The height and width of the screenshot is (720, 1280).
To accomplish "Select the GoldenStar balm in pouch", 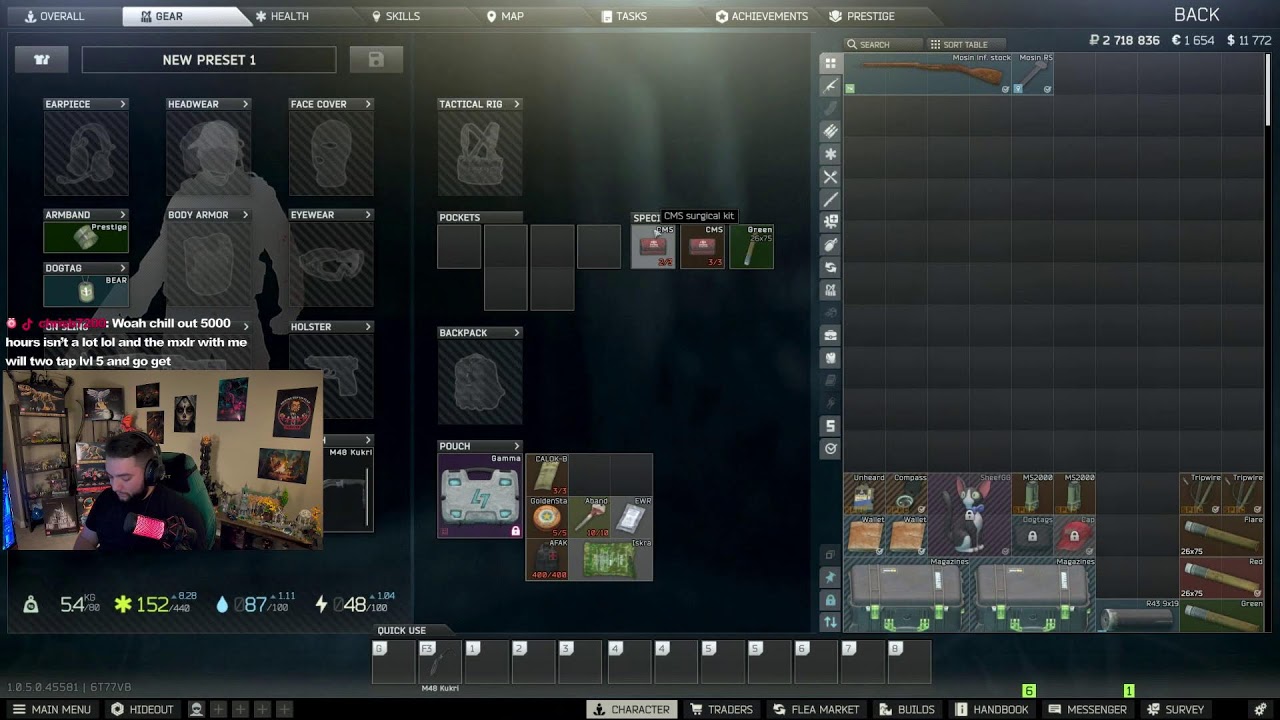I will (x=547, y=517).
